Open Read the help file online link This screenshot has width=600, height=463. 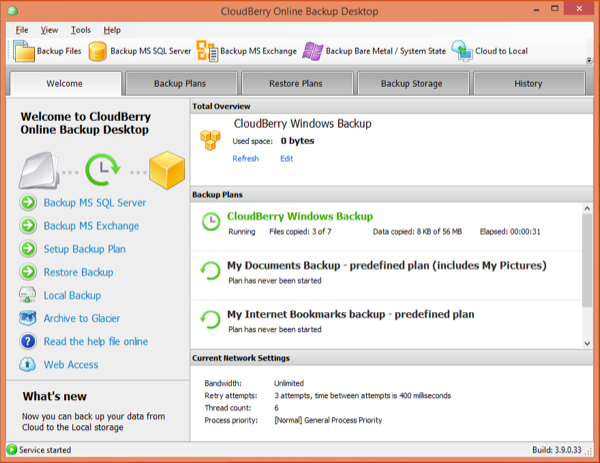tap(96, 341)
